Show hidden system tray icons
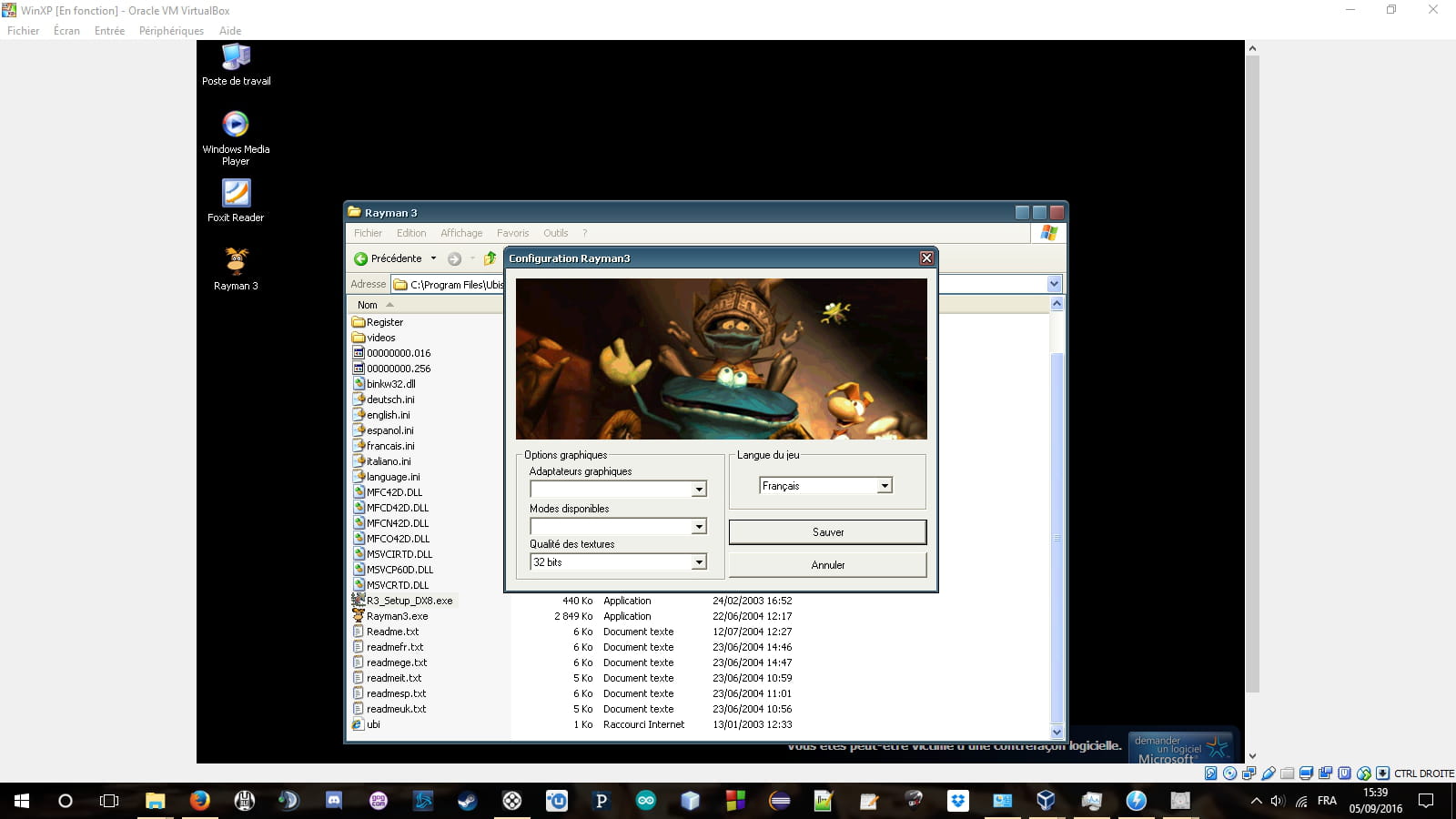Image resolution: width=1456 pixels, height=819 pixels. [1256, 801]
